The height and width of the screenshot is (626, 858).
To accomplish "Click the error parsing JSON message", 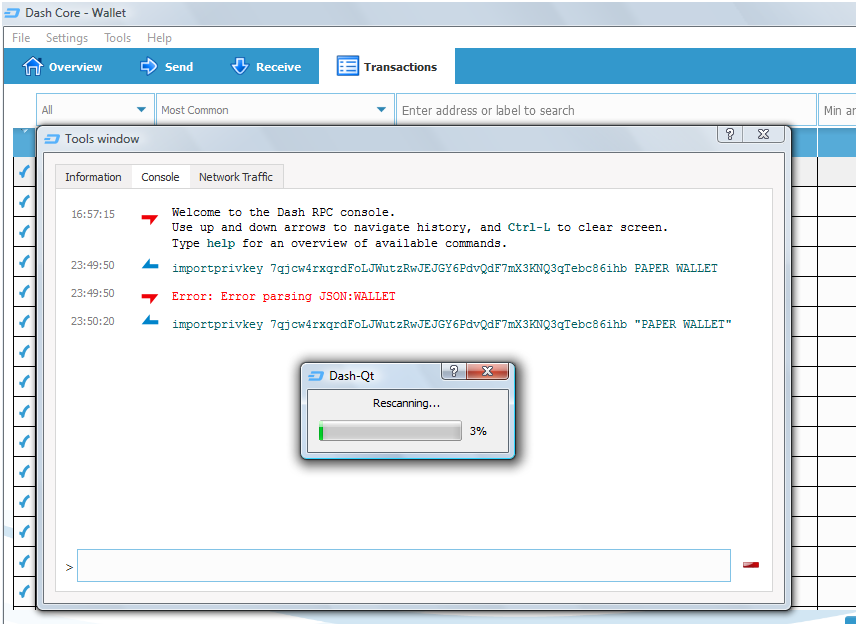I will pos(283,297).
